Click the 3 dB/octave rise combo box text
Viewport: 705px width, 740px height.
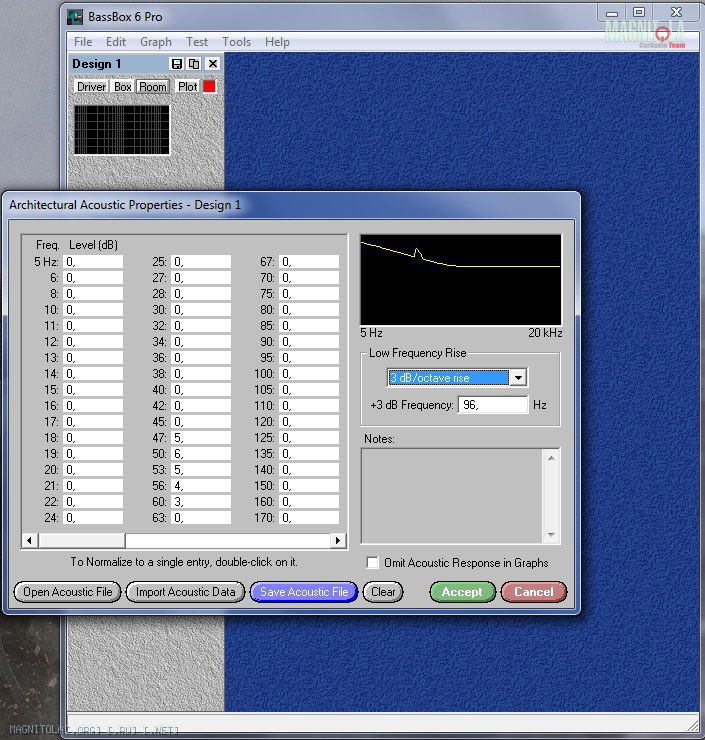pyautogui.click(x=448, y=378)
